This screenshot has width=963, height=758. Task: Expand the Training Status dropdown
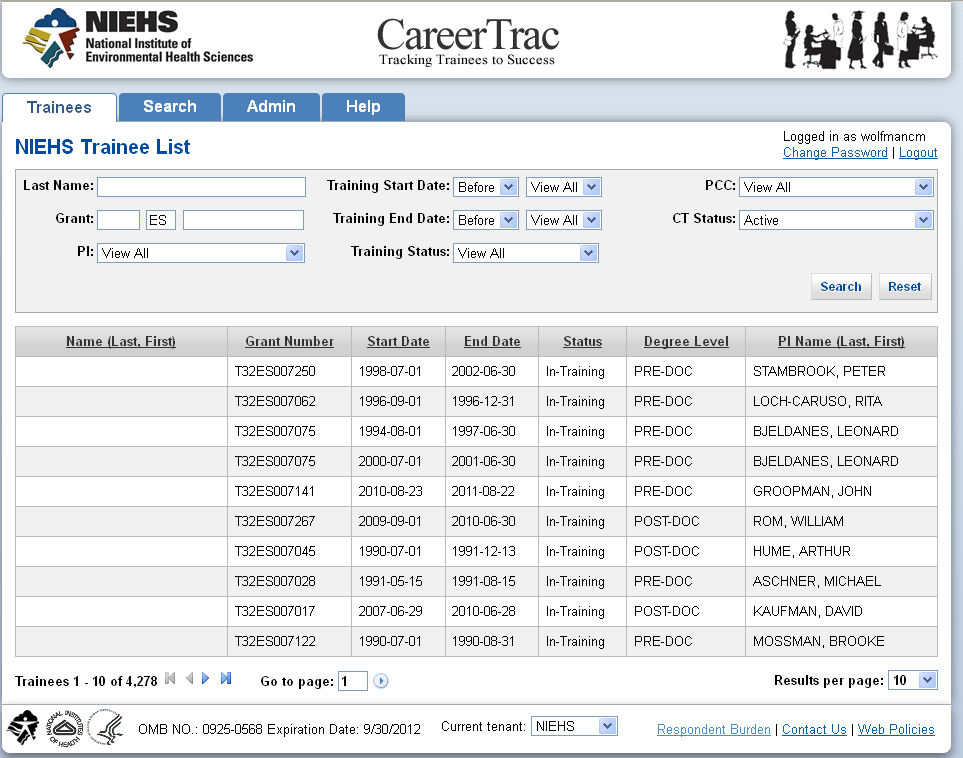526,253
